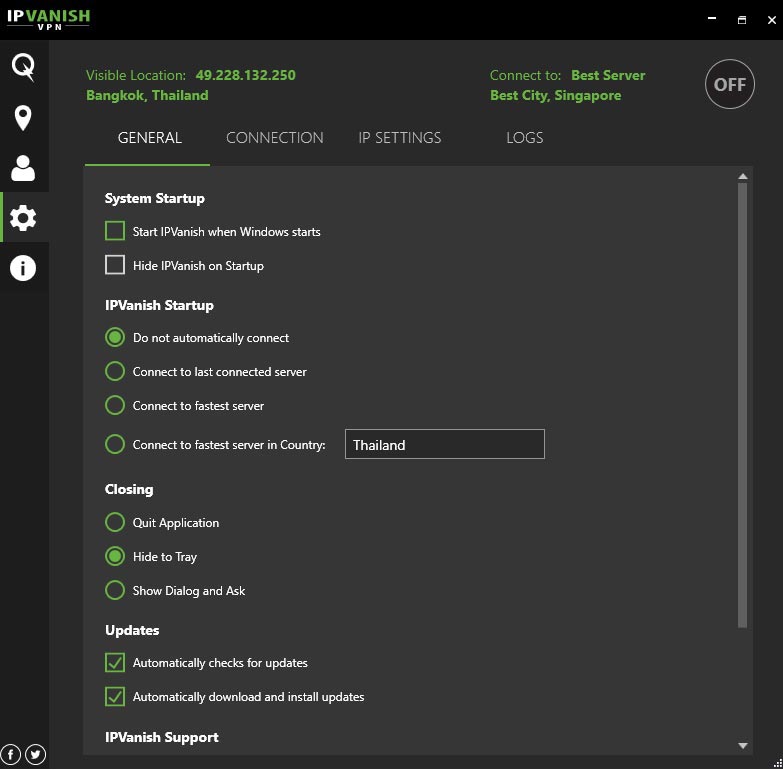Click the Closing section heading
The image size is (783, 770).
tap(129, 489)
